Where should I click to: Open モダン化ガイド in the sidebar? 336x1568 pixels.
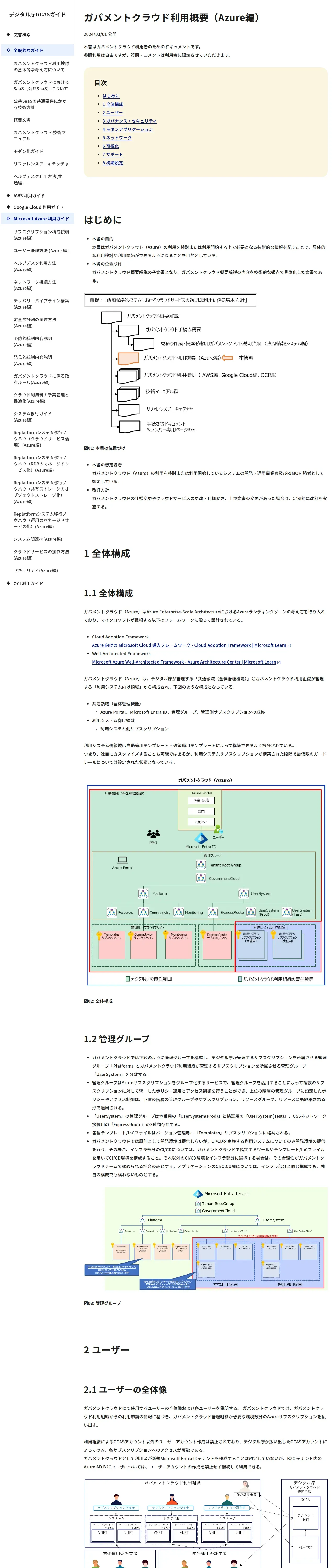point(29,151)
